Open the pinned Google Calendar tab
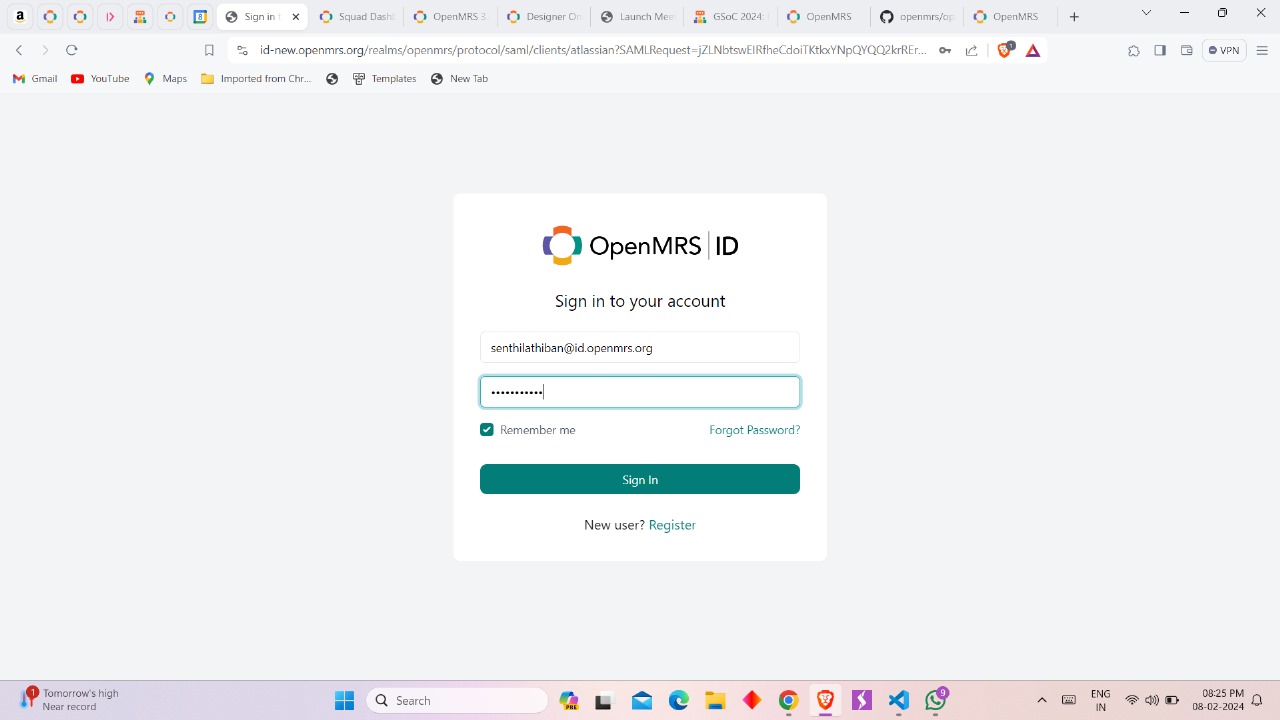The width and height of the screenshot is (1280, 720). (x=200, y=16)
